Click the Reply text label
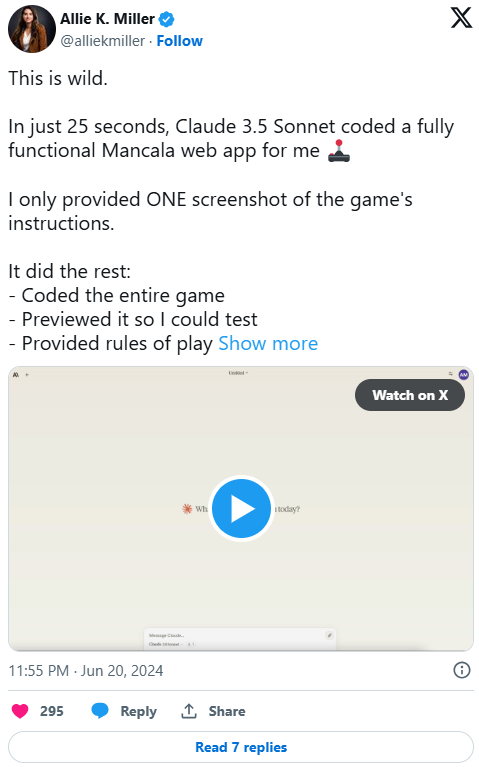This screenshot has width=479, height=767. [138, 711]
